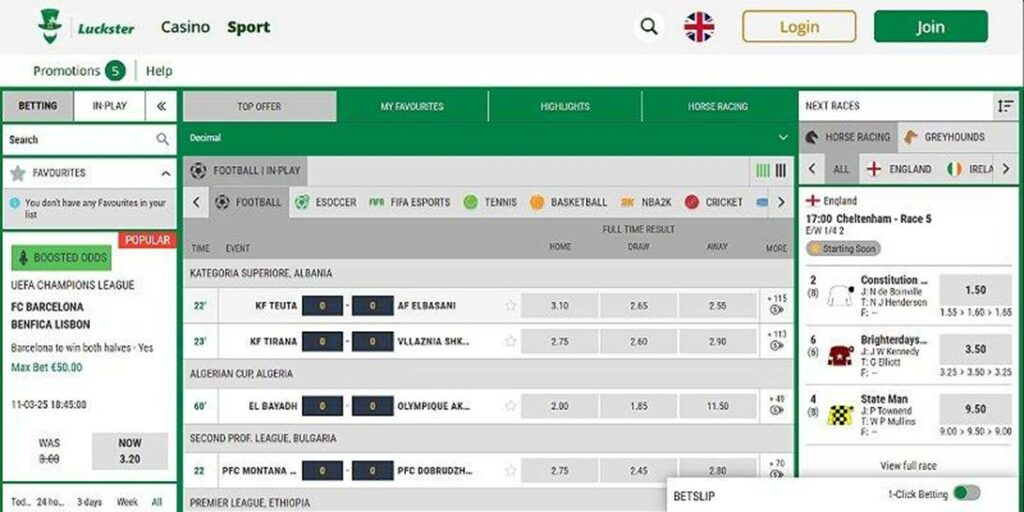Switch to the Horse Racing tab
Viewport: 1024px width, 512px height.
717,106
